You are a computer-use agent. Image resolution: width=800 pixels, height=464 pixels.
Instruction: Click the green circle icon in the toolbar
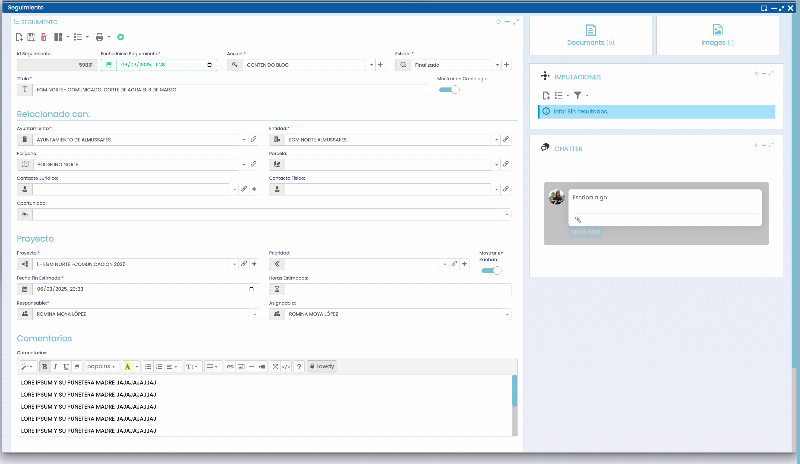[120, 37]
